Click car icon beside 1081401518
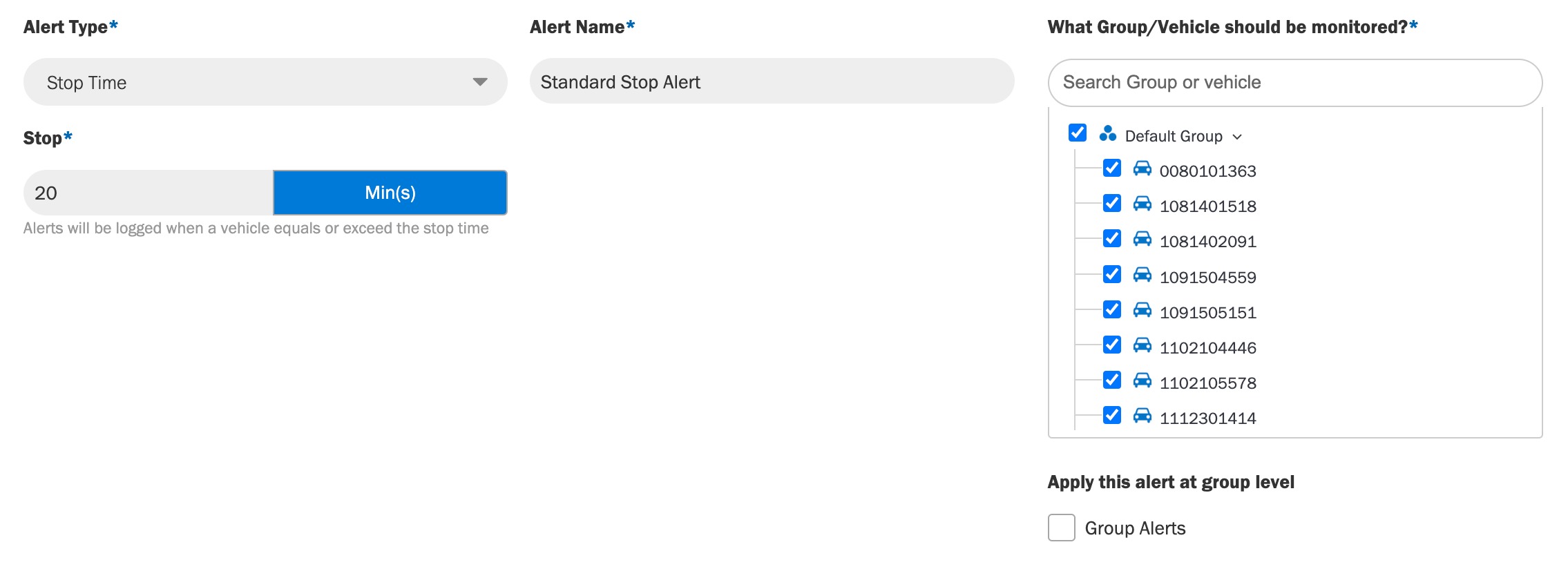This screenshot has width=1568, height=569. tap(1142, 203)
